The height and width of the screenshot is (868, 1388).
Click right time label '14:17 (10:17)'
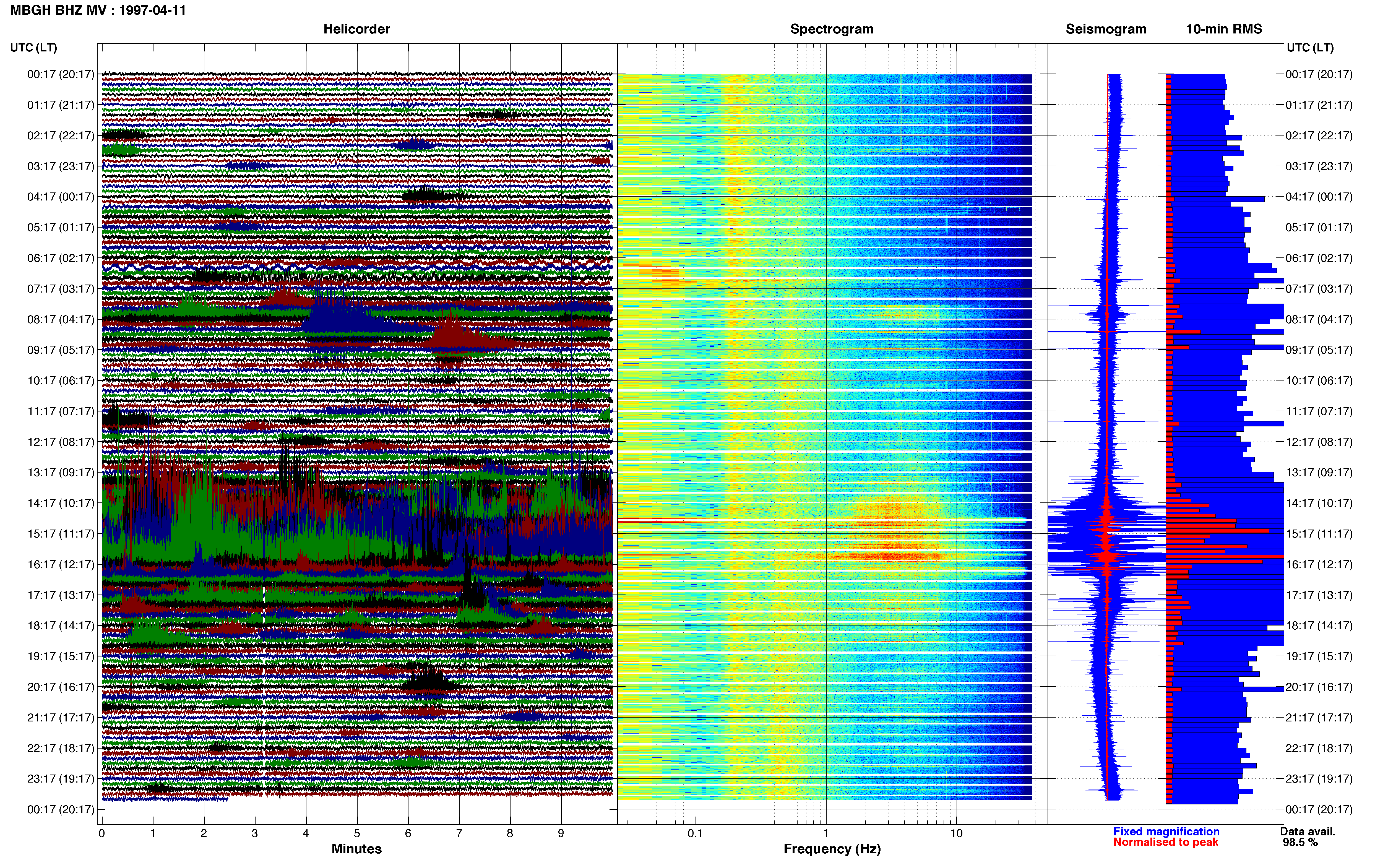pos(1319,504)
